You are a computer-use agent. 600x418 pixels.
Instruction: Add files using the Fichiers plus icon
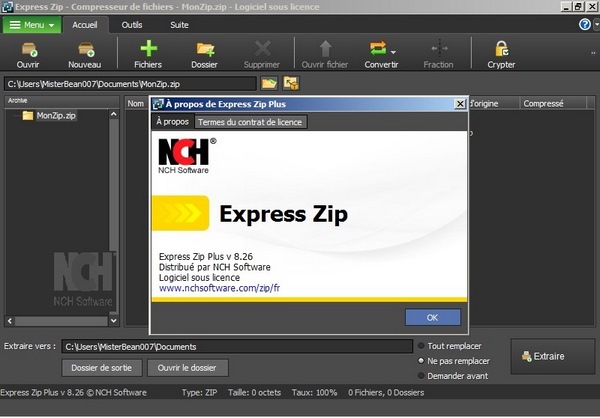(x=148, y=49)
